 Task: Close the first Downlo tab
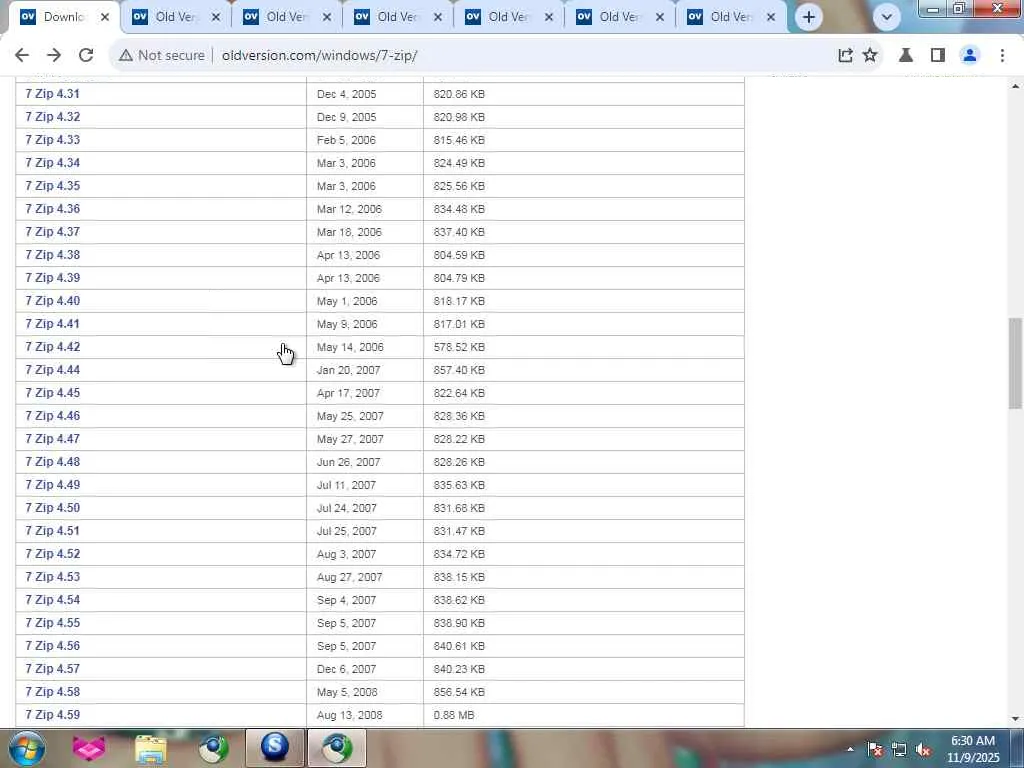(x=104, y=17)
